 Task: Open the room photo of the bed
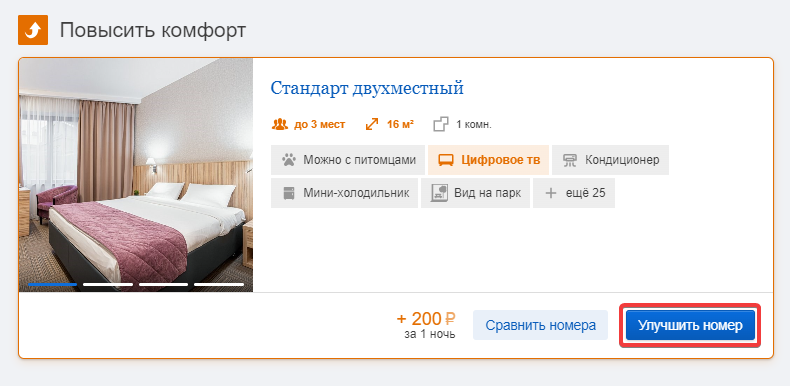click(136, 175)
